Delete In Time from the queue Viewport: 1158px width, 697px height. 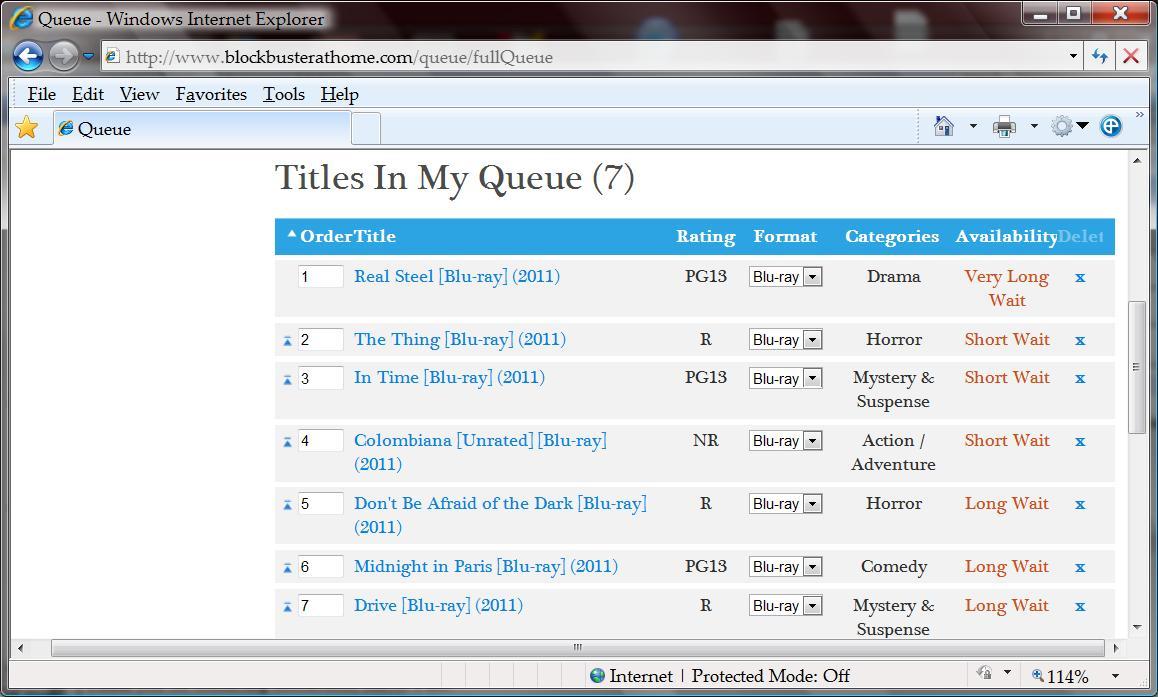coord(1080,379)
